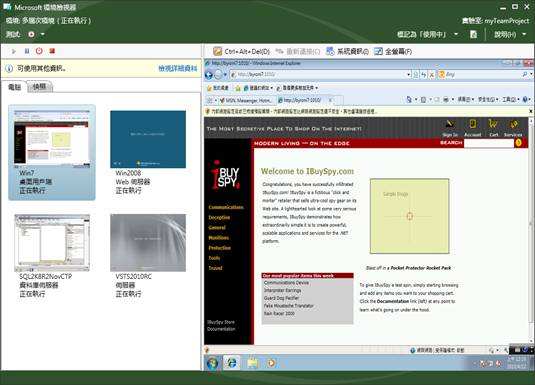Click the red power-off machine icon
The width and height of the screenshot is (535, 385).
(x=39, y=51)
